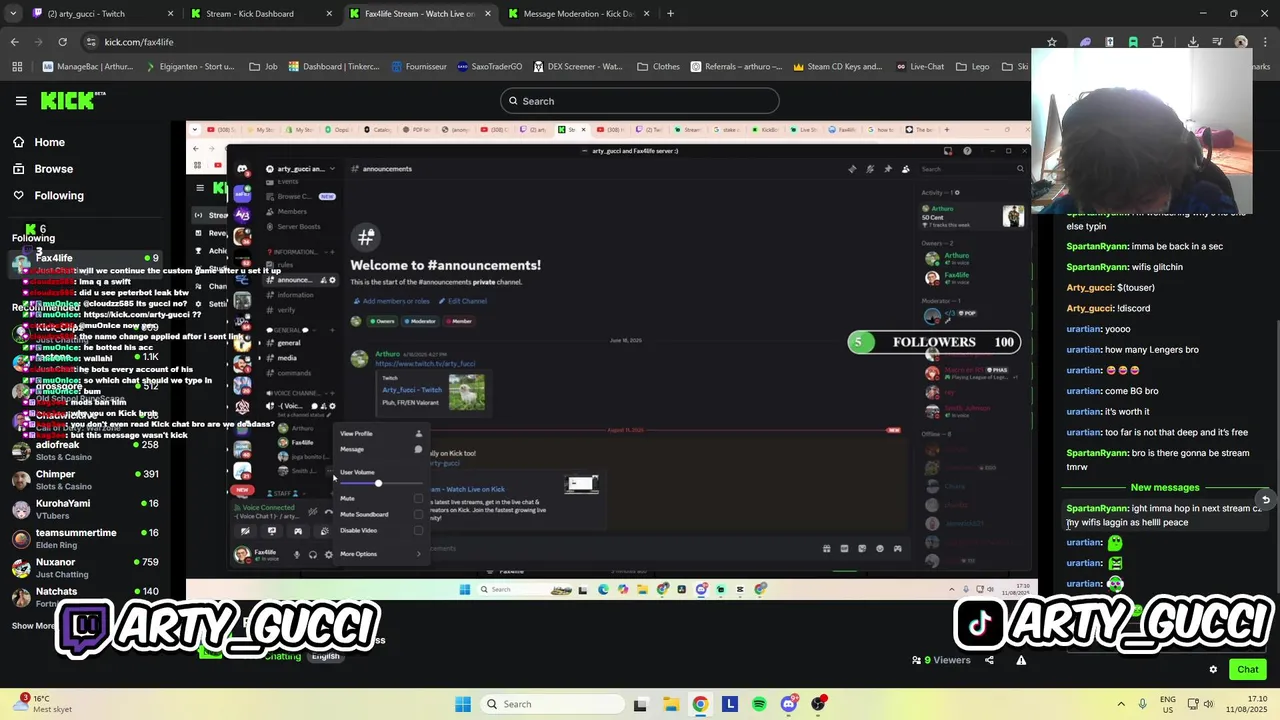Toggle deafen headphones in streamed Discord user panel
This screenshot has width=1280, height=720.
click(312, 554)
